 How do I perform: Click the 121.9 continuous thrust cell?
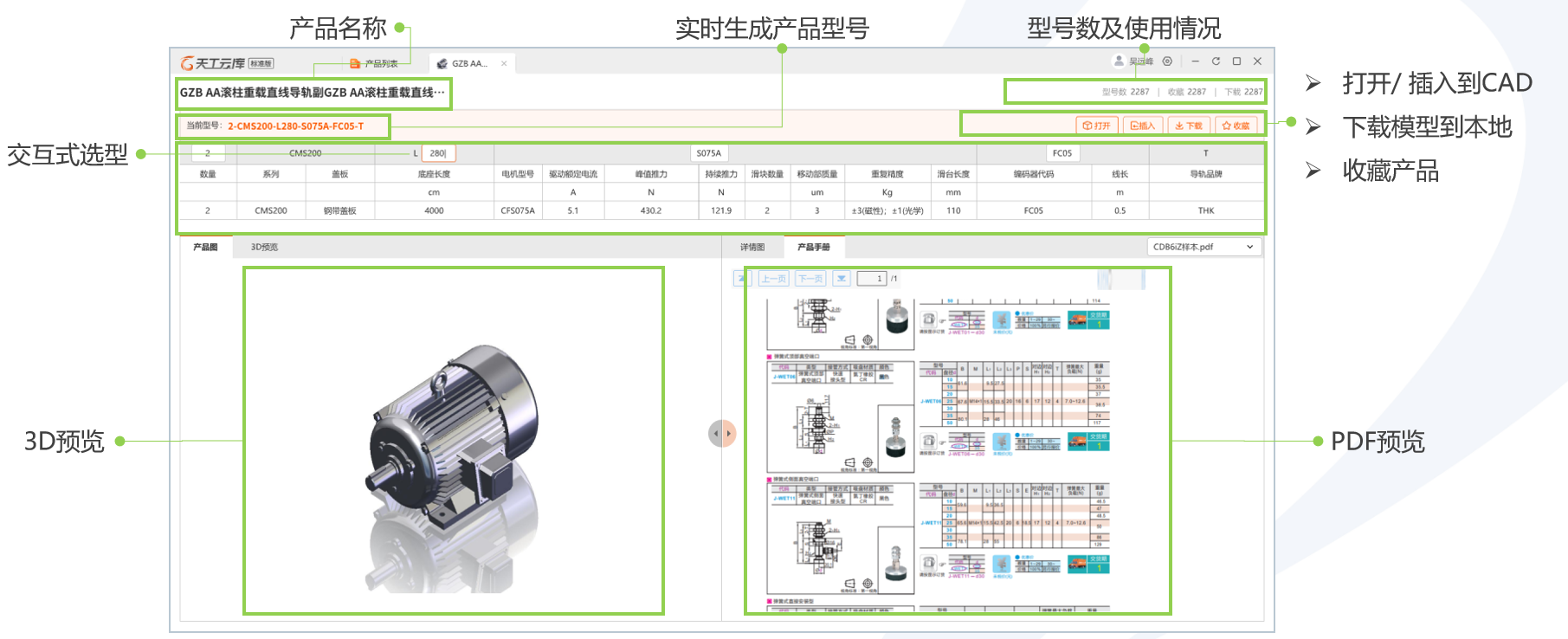pyautogui.click(x=721, y=210)
